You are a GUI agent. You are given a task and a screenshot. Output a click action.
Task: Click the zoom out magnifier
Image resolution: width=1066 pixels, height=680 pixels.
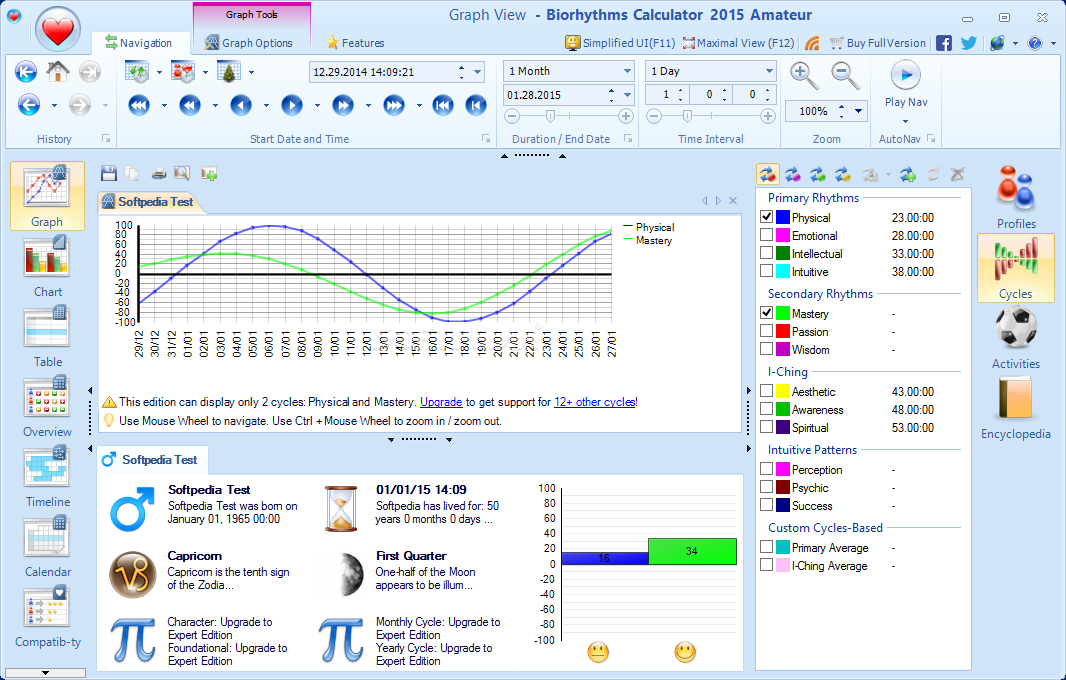point(845,75)
